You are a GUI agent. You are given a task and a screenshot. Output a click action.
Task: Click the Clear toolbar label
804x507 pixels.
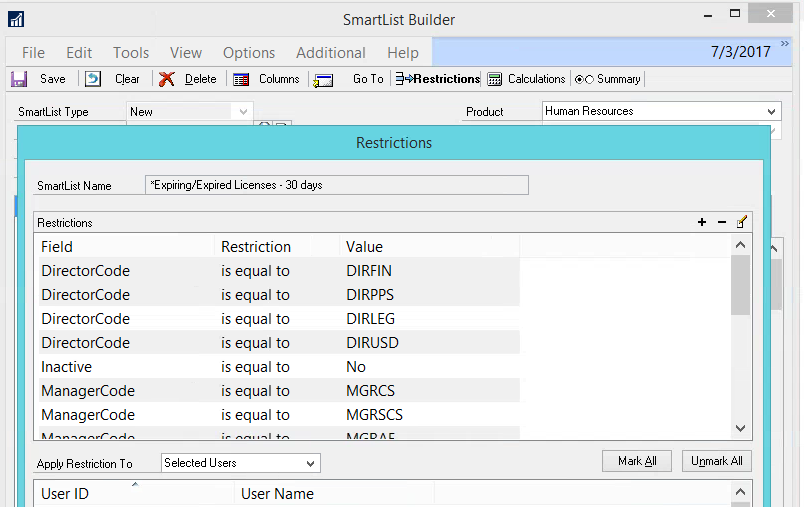[127, 79]
